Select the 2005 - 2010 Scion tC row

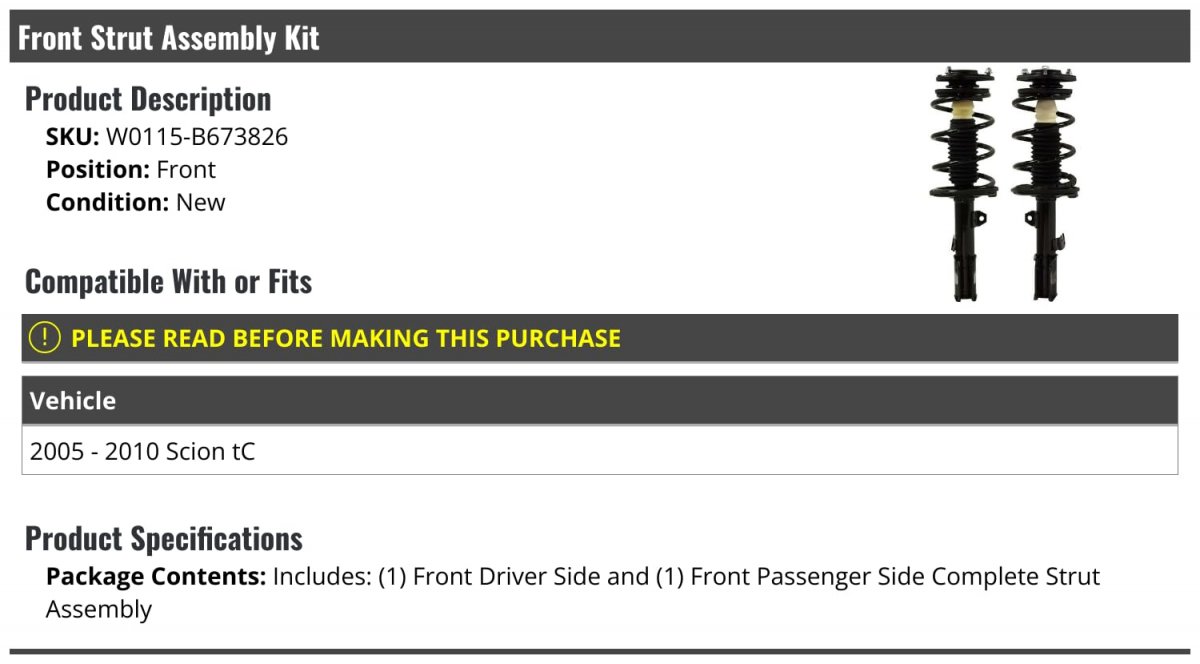click(x=142, y=452)
